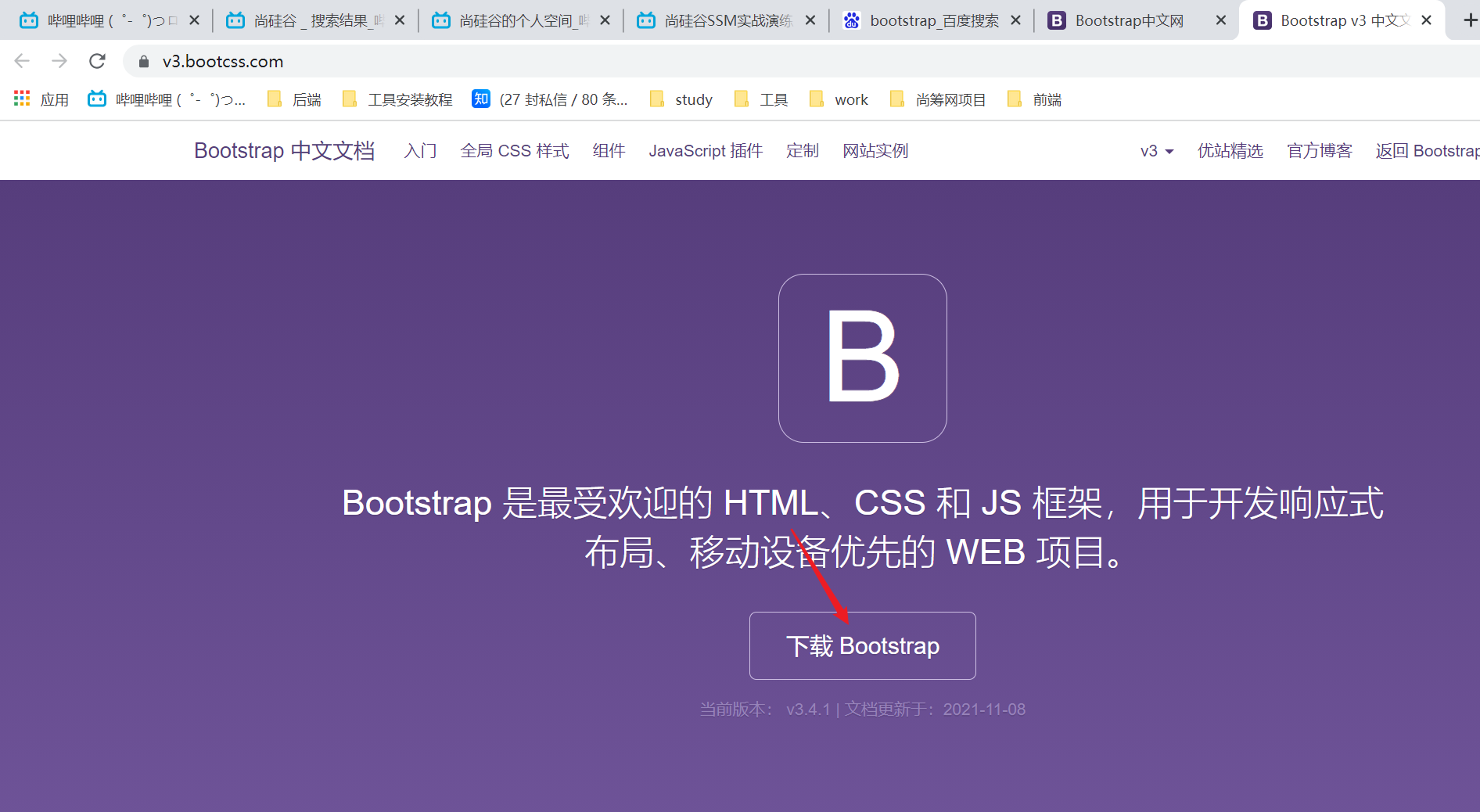Screen dimensions: 1480x812
Task: Expand the v3 version dropdown
Action: 1157,151
